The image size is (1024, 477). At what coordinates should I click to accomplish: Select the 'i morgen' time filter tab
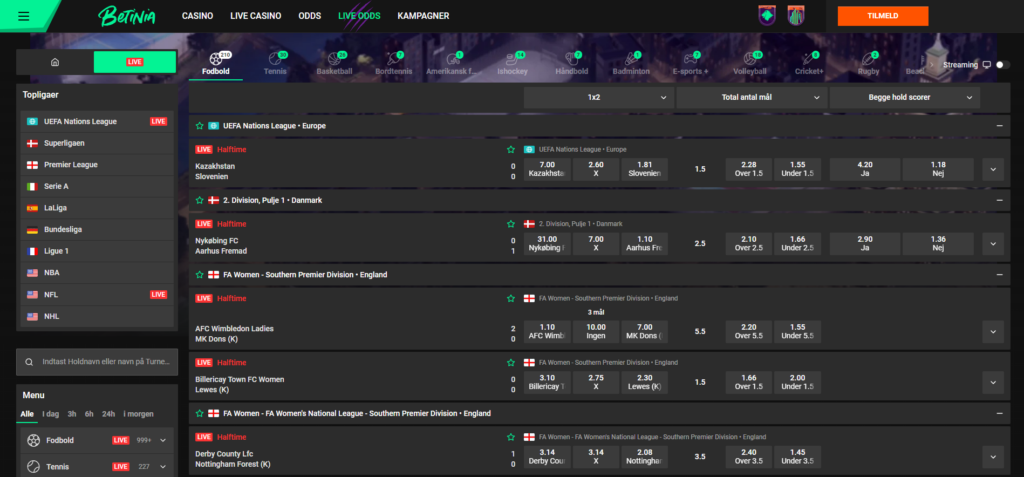pos(138,414)
